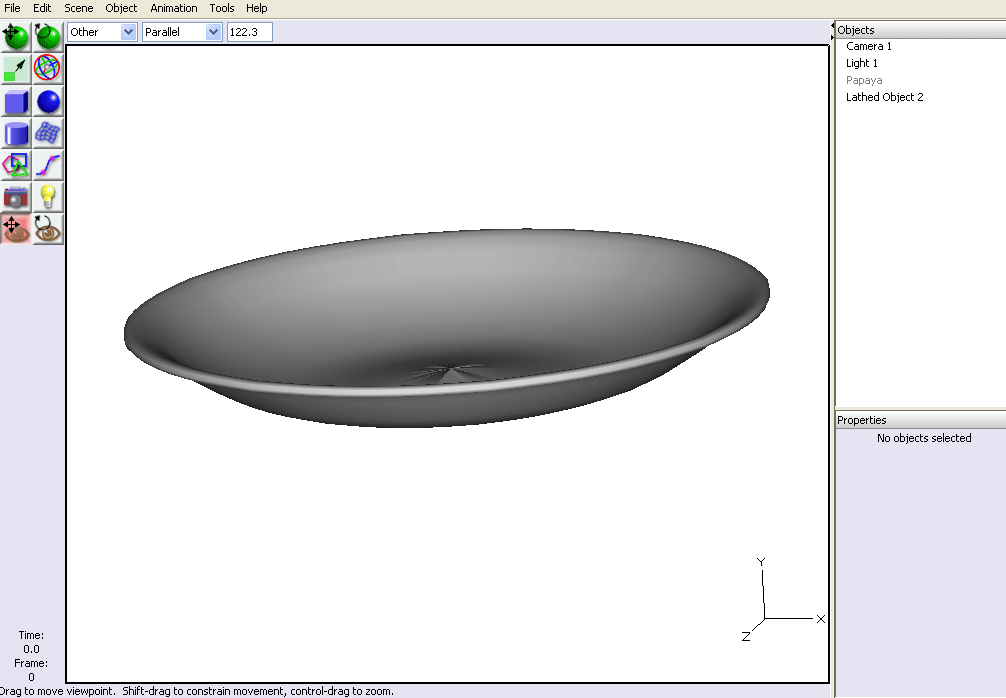Select the Move Object tool

click(x=16, y=37)
